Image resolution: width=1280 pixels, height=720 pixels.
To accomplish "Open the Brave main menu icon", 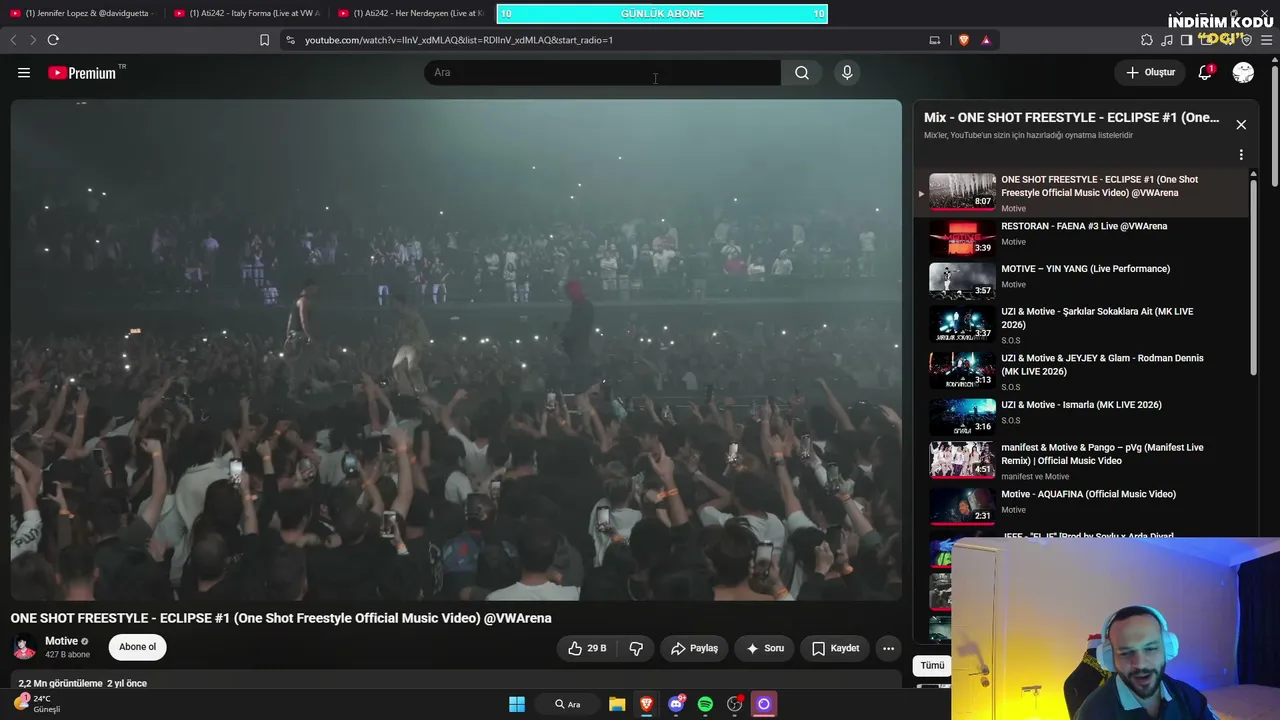I will coord(1267,40).
